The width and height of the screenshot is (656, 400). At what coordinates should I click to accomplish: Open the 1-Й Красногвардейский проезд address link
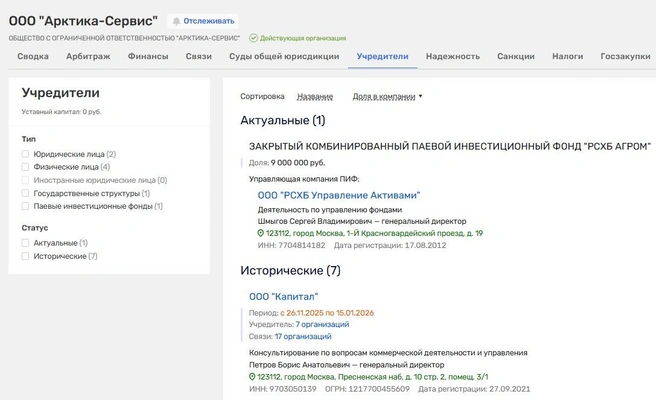pyautogui.click(x=374, y=233)
